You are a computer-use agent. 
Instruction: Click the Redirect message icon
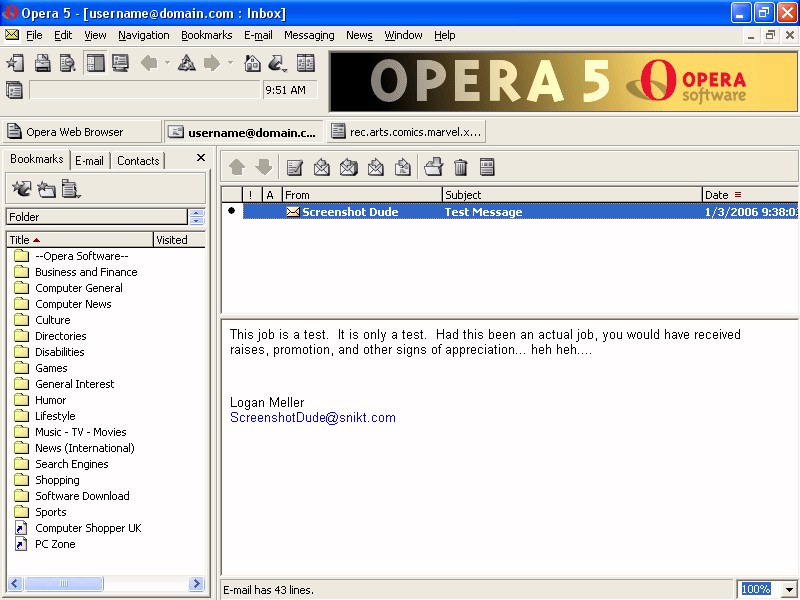pyautogui.click(x=403, y=167)
